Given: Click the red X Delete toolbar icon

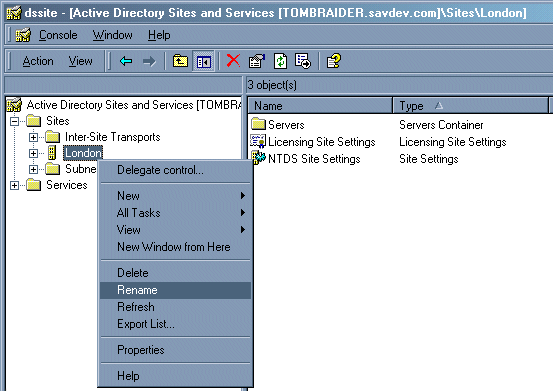Looking at the screenshot, I should [x=233, y=61].
